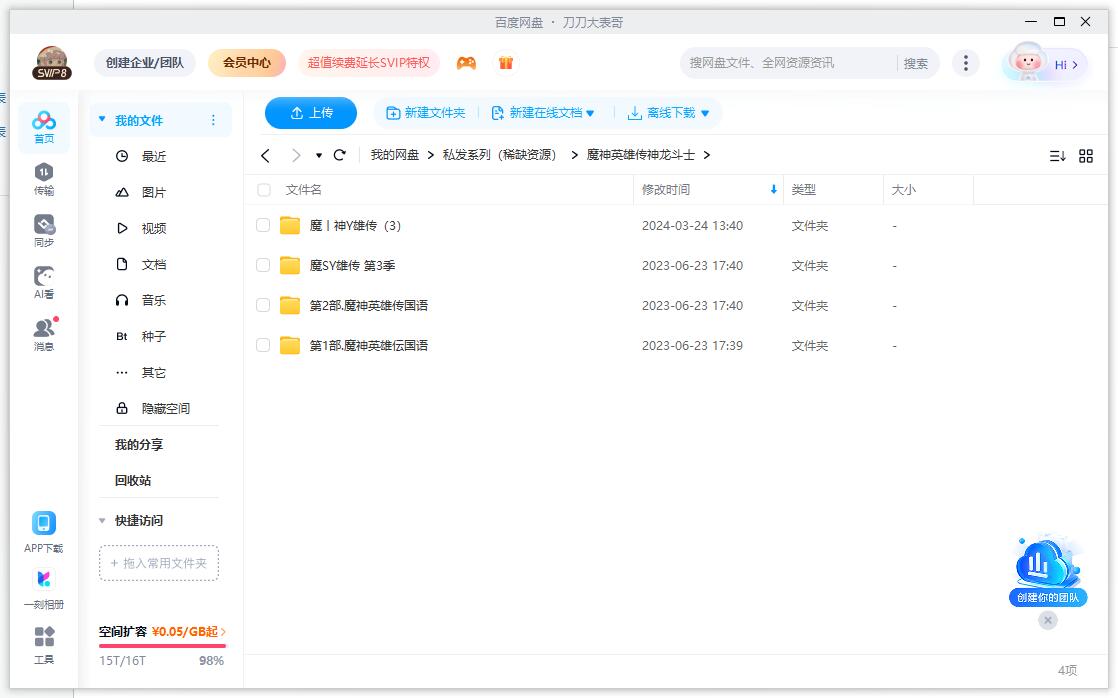Check the box for 魔SY雄传 第3季
Screen dimensions: 1118x698
tap(263, 265)
